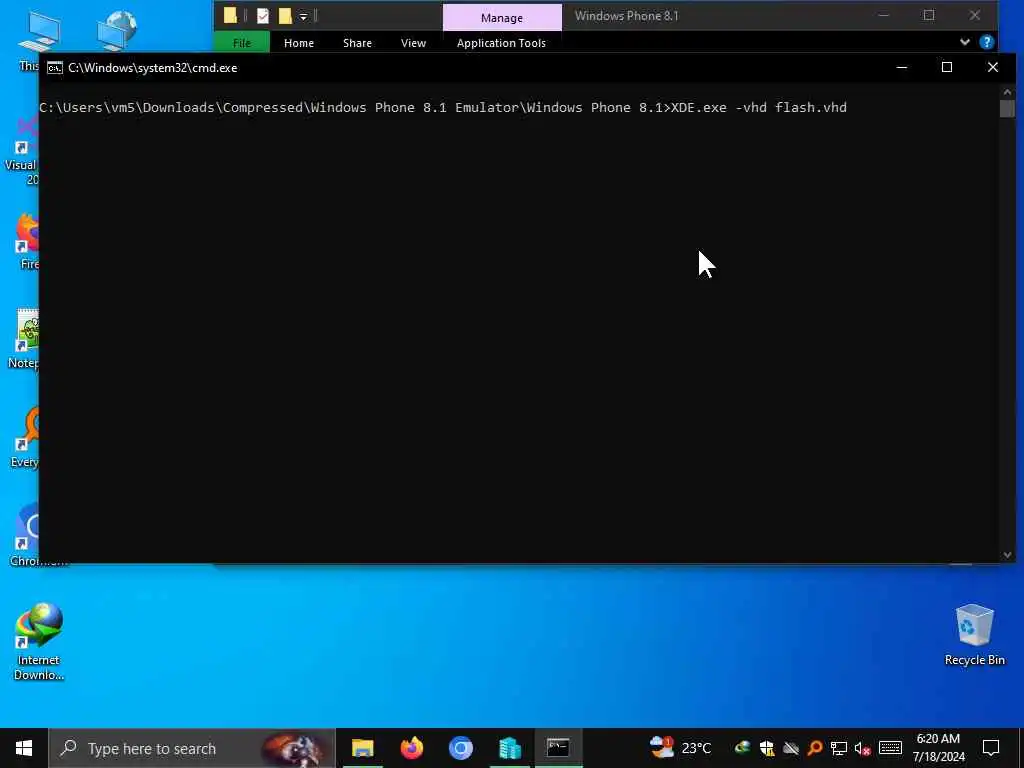Click the C:\Windows\system32\cmd.exe window title
This screenshot has height=768, width=1024.
[x=153, y=68]
